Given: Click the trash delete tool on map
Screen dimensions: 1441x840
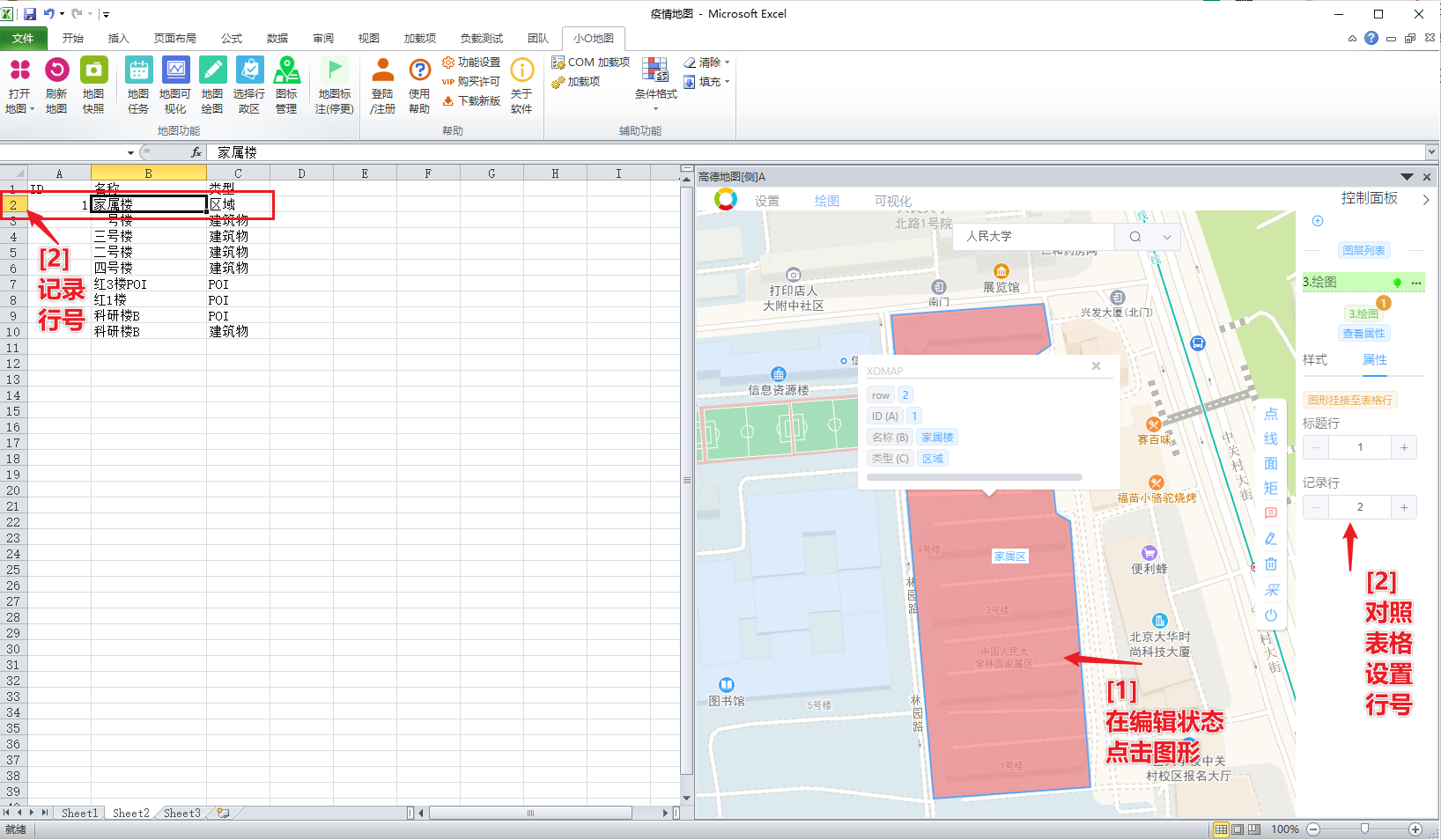Looking at the screenshot, I should [1271, 564].
